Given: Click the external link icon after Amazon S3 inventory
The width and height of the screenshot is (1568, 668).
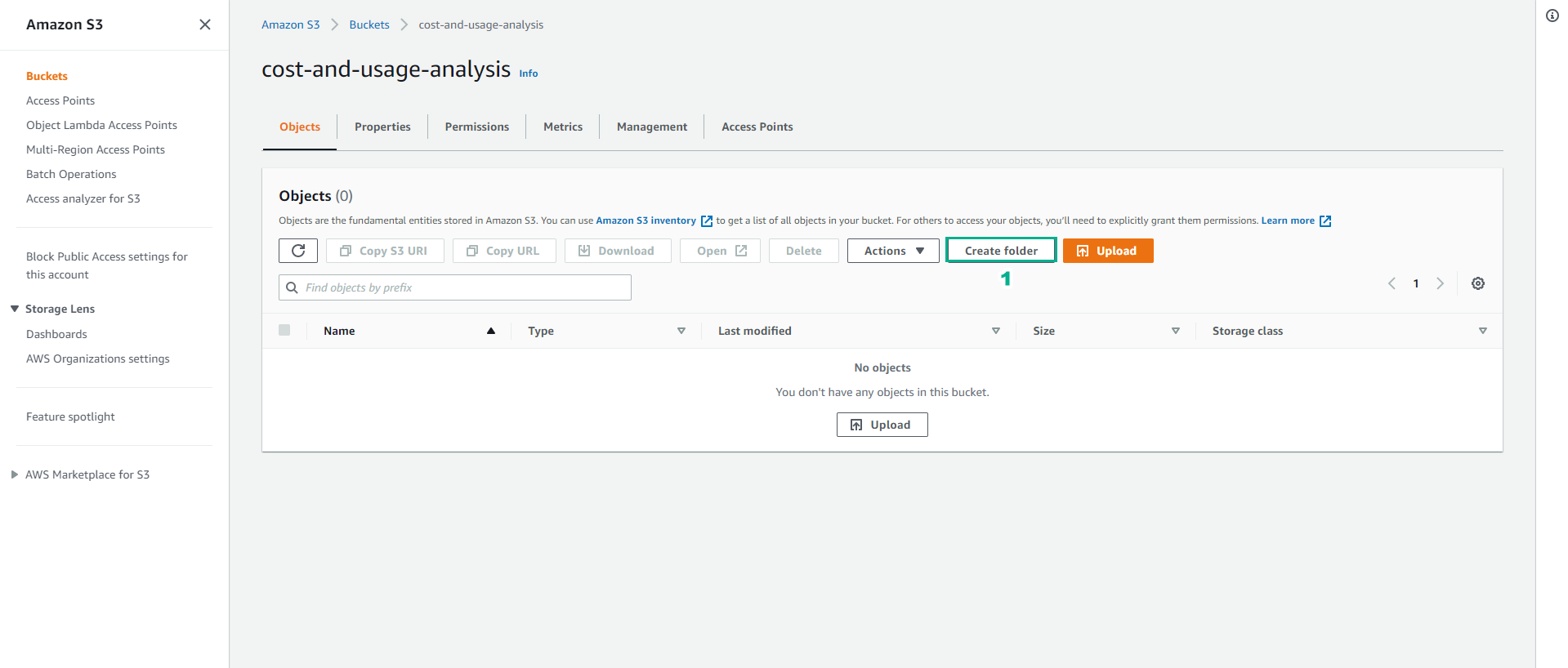Looking at the screenshot, I should (x=707, y=221).
